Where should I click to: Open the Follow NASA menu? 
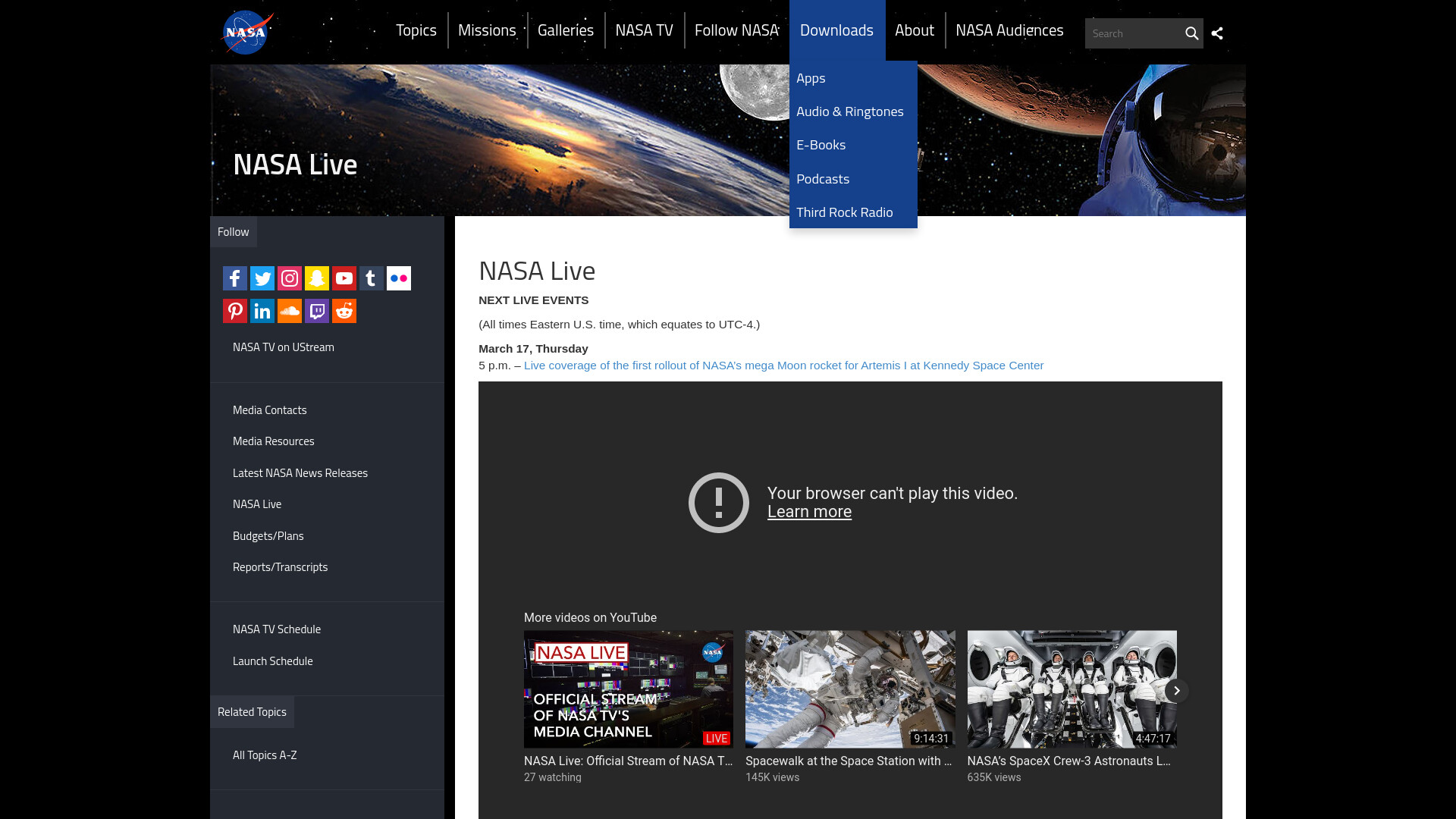[736, 30]
